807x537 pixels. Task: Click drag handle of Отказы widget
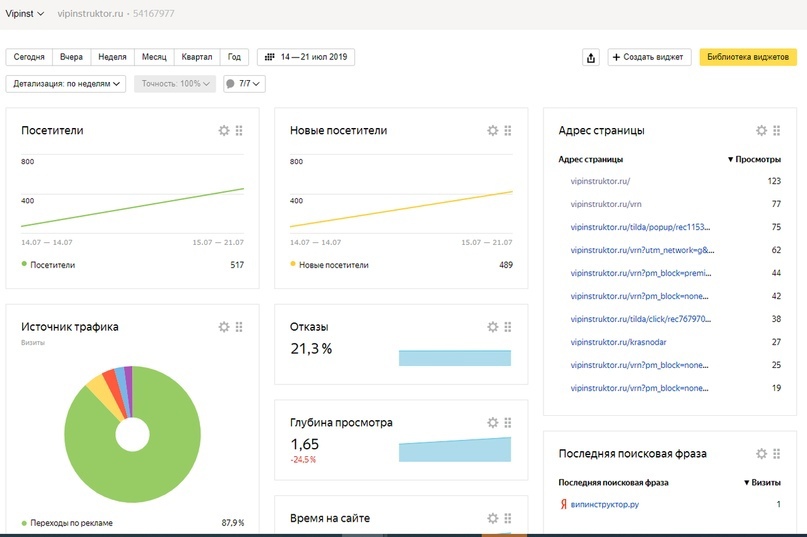pos(507,326)
